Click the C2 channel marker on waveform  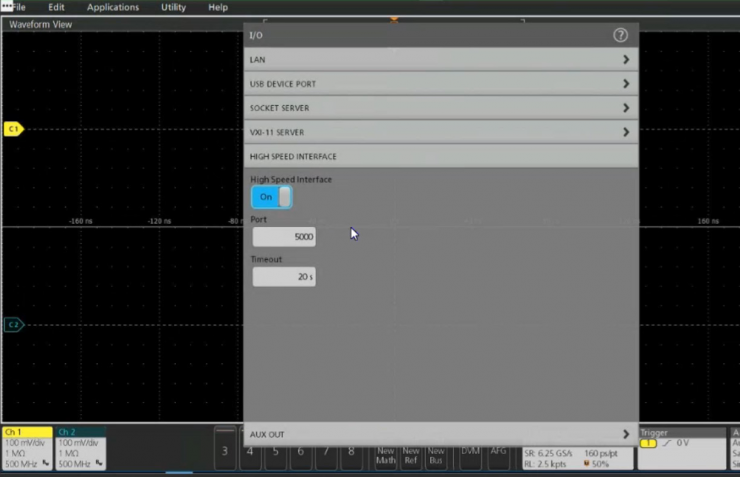click(x=13, y=325)
